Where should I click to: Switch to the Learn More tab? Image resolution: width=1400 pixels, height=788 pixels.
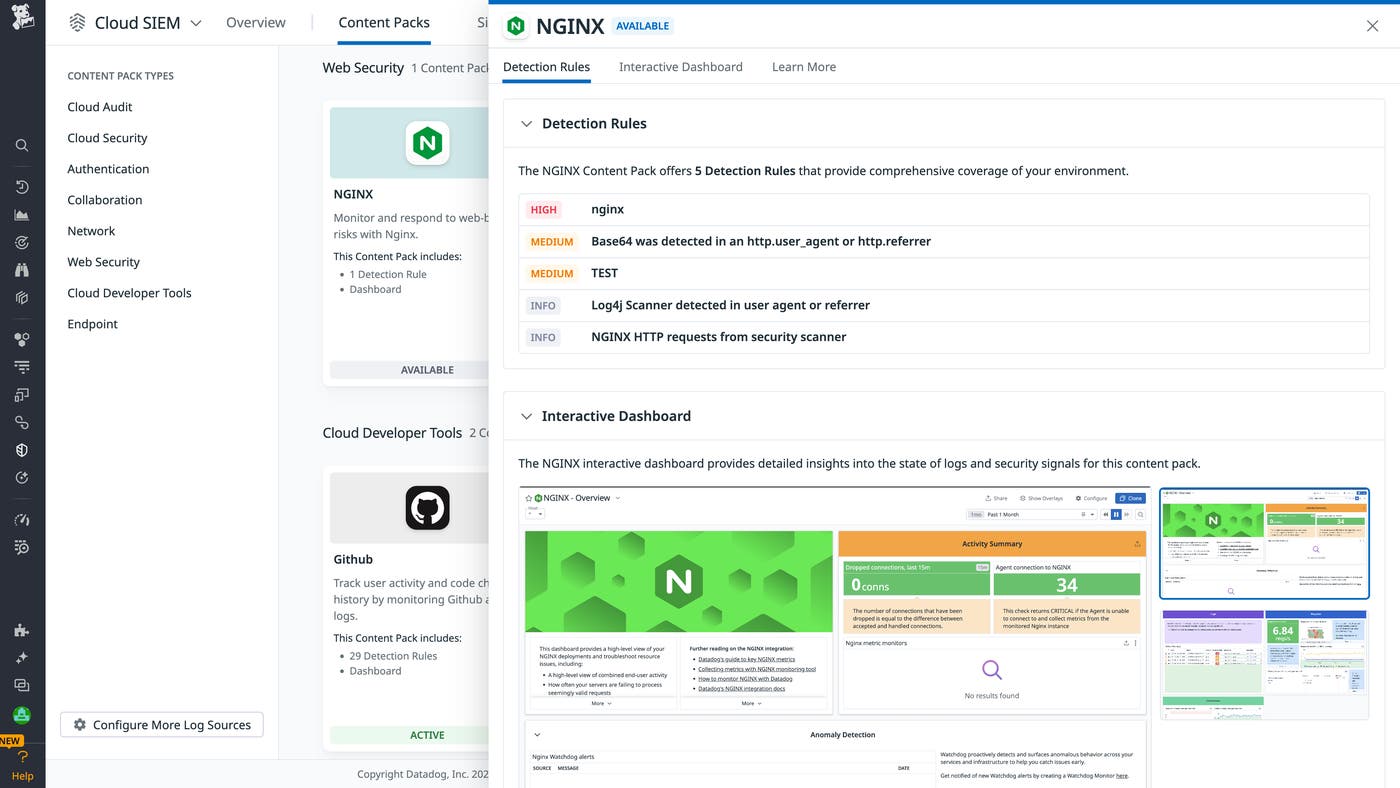[x=803, y=66]
